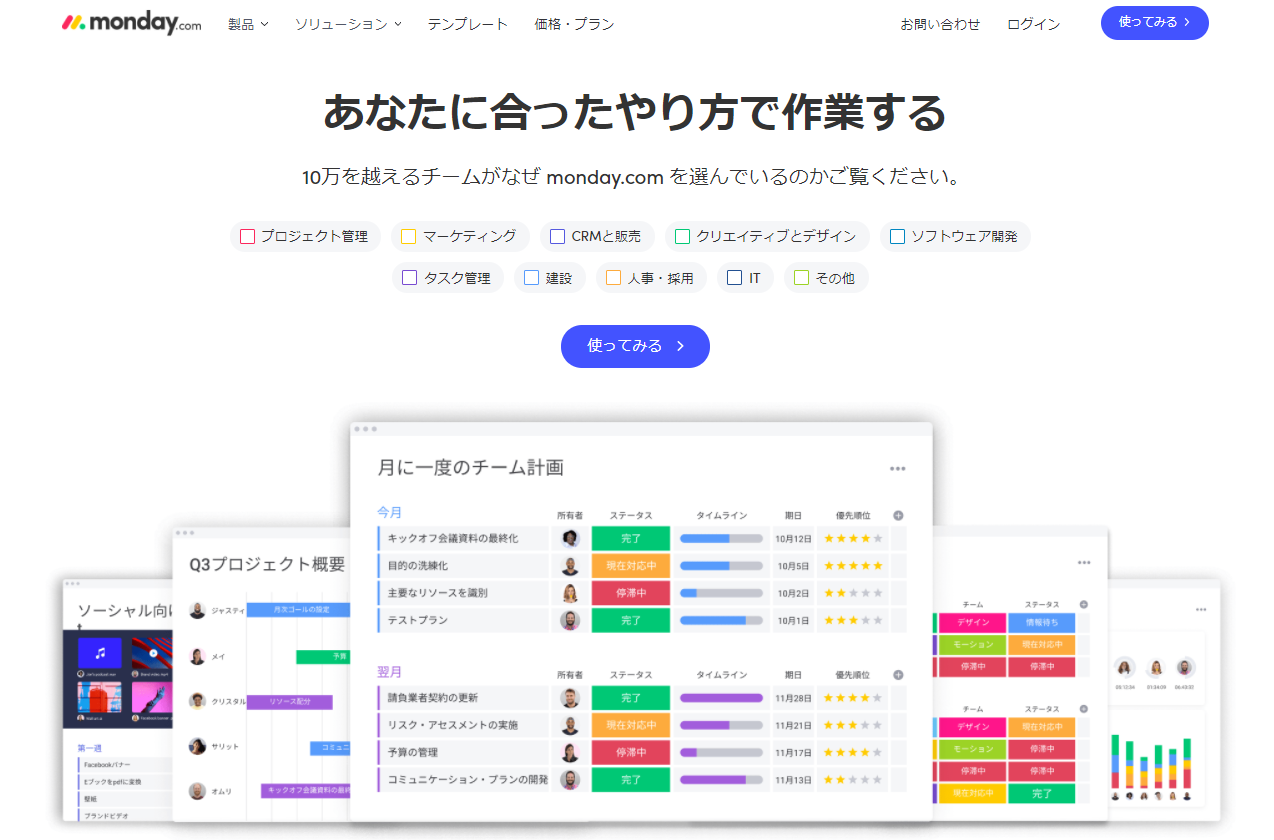Click the bar chart on the far-right board
1274x840 pixels.
1152,763
